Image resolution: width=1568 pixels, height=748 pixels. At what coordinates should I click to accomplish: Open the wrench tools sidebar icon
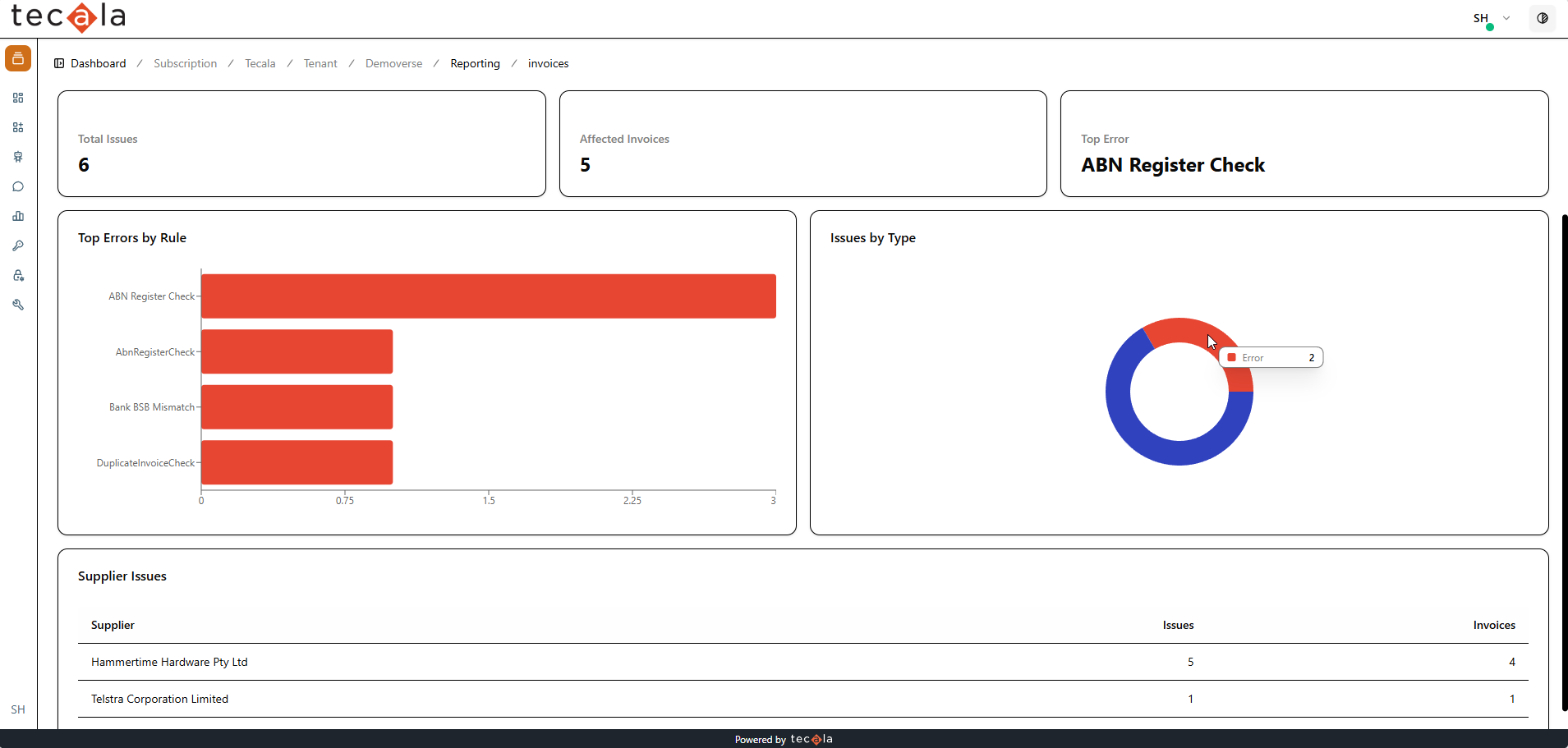coord(18,305)
